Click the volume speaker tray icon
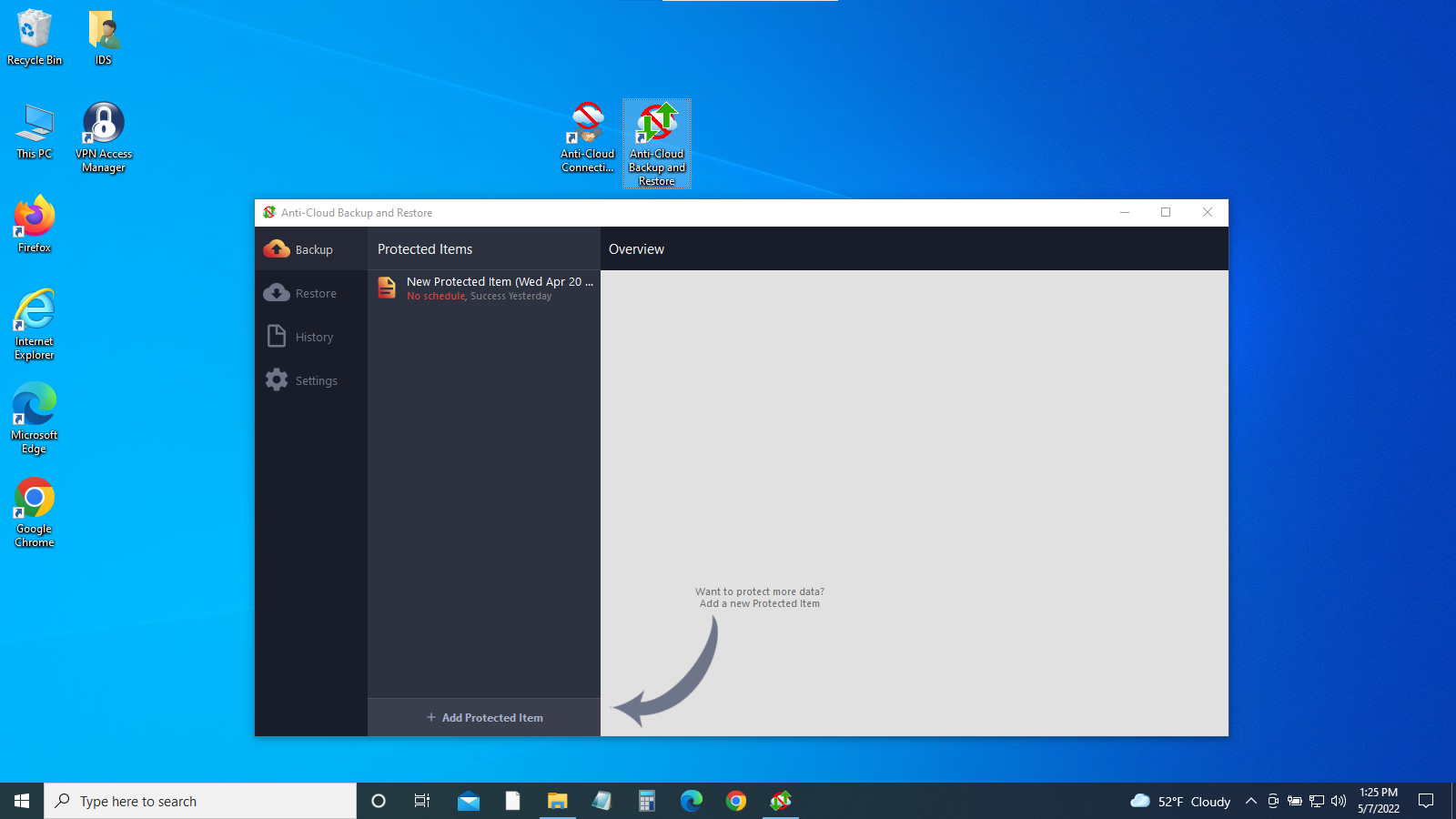This screenshot has width=1456, height=819. pyautogui.click(x=1339, y=801)
